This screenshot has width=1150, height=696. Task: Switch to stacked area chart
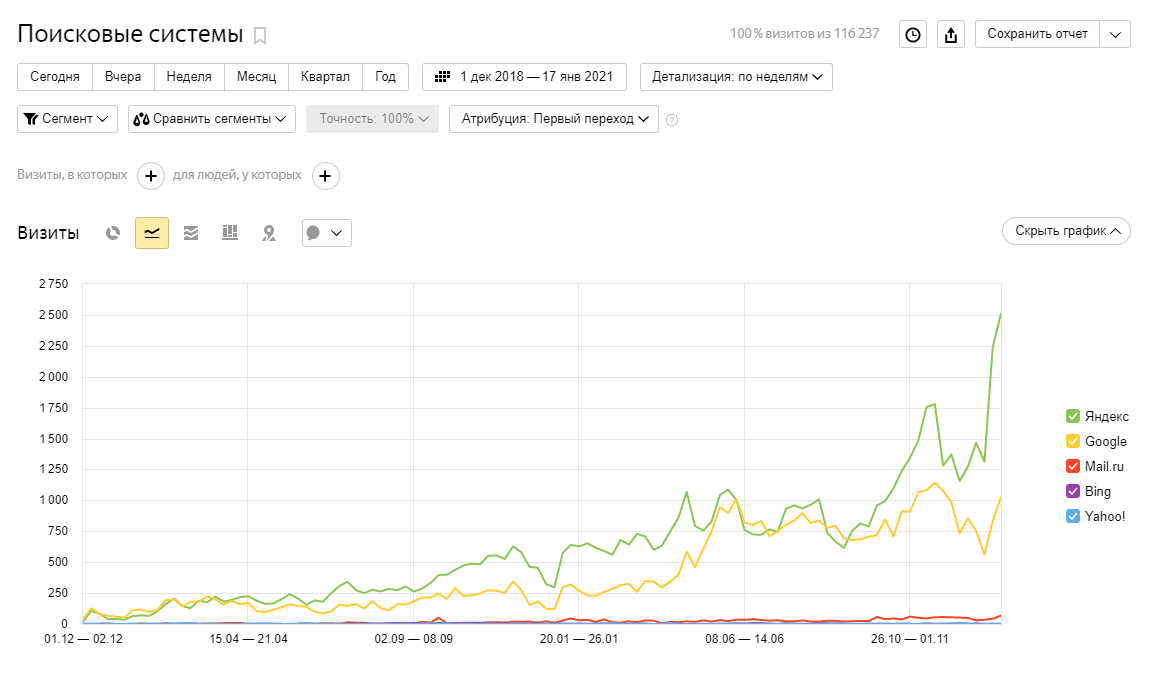(191, 233)
